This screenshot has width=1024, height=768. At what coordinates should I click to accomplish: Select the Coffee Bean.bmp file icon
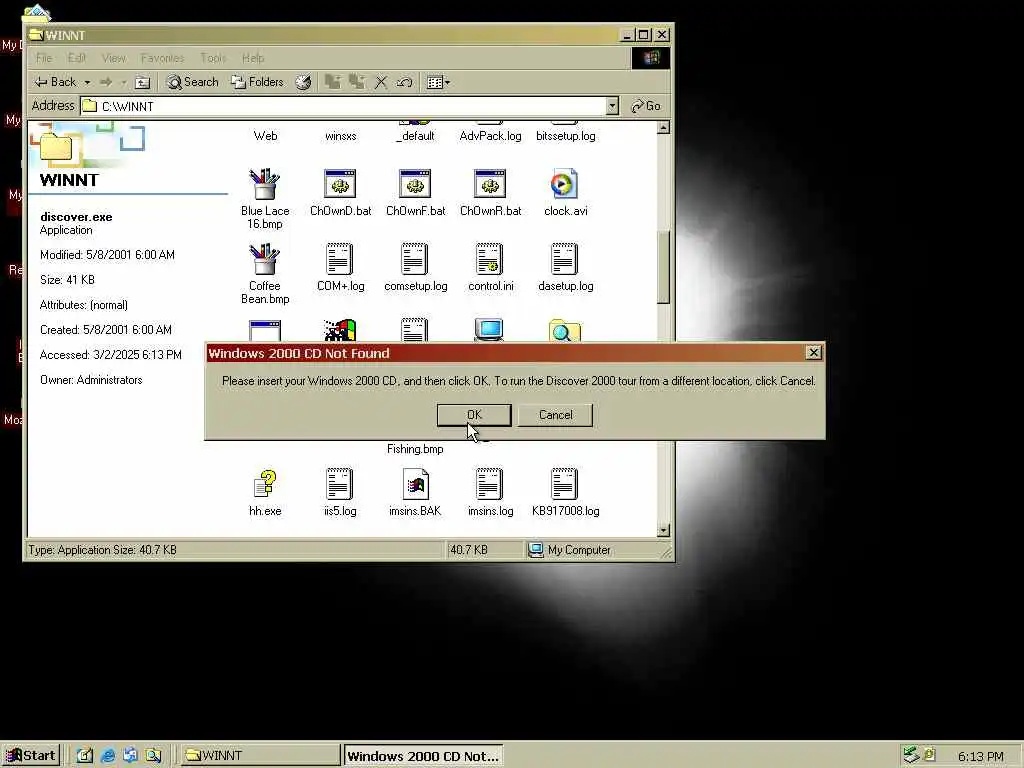tap(264, 259)
